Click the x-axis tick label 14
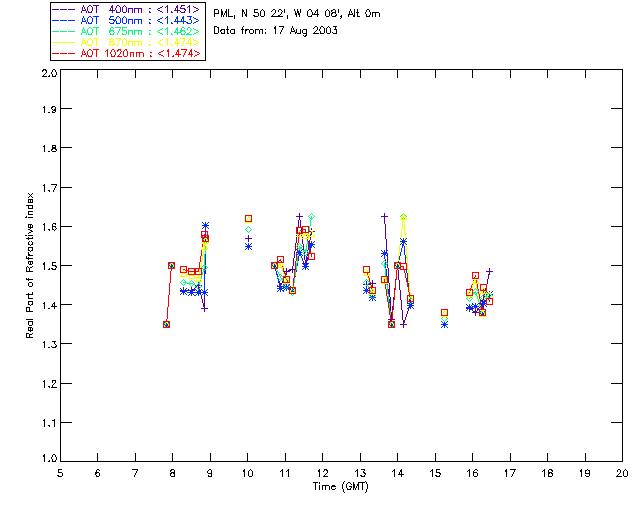Screen dimensions: 640x512 [x=398, y=473]
